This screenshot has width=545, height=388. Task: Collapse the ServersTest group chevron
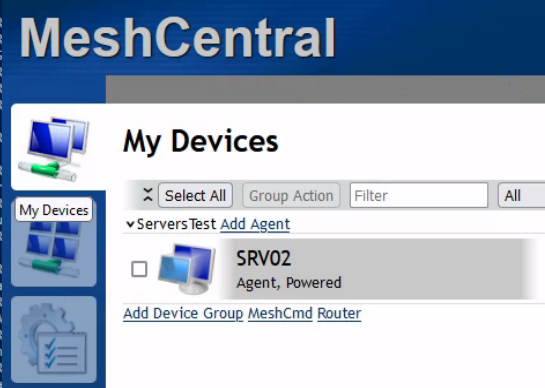[130, 224]
